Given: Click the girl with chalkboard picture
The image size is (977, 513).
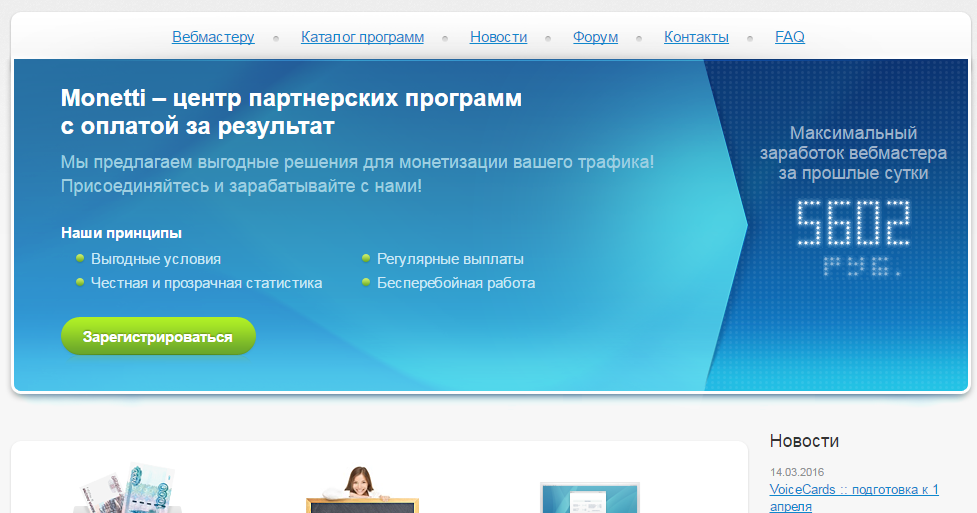Looking at the screenshot, I should click(362, 489).
